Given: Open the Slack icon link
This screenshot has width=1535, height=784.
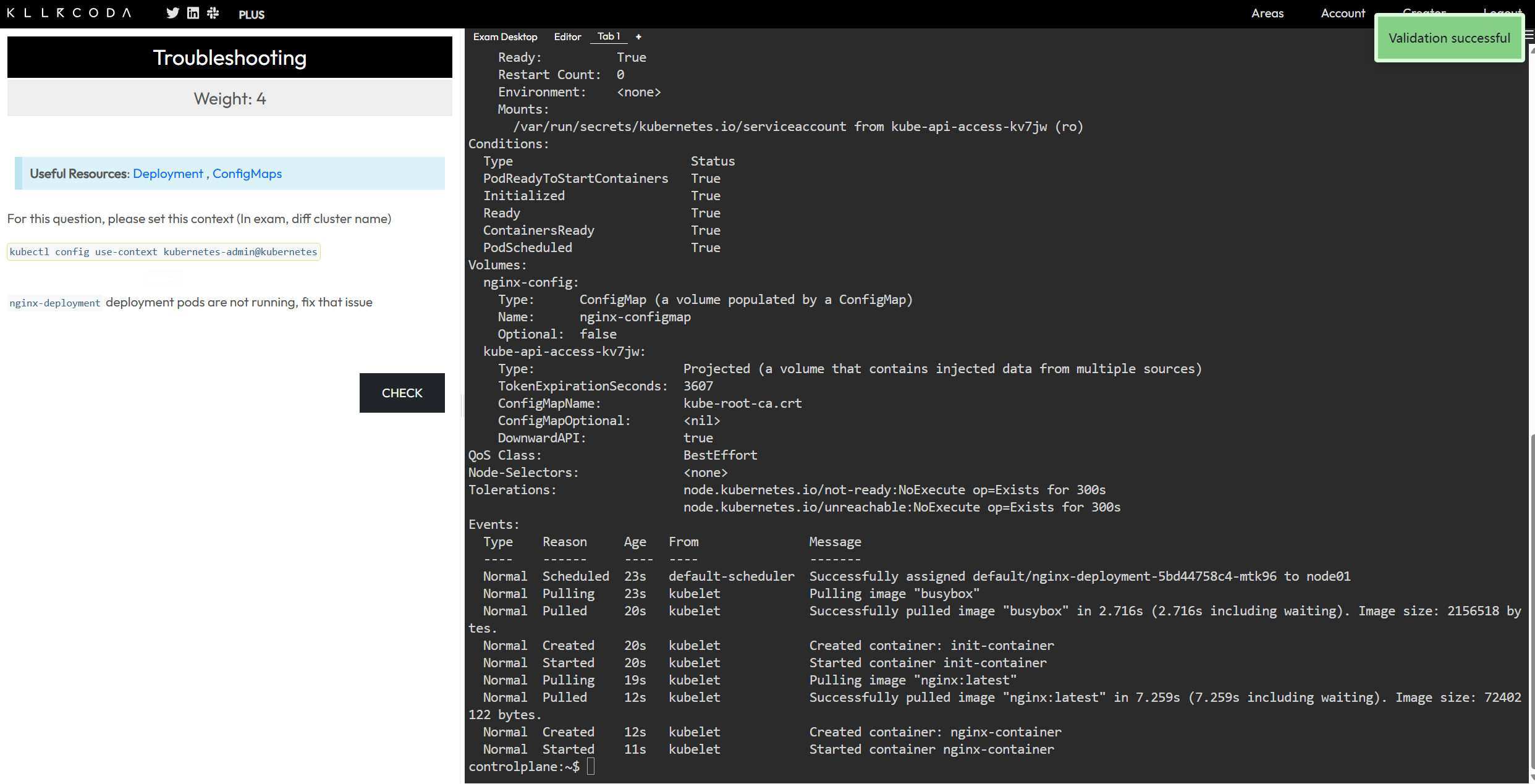Looking at the screenshot, I should point(213,13).
